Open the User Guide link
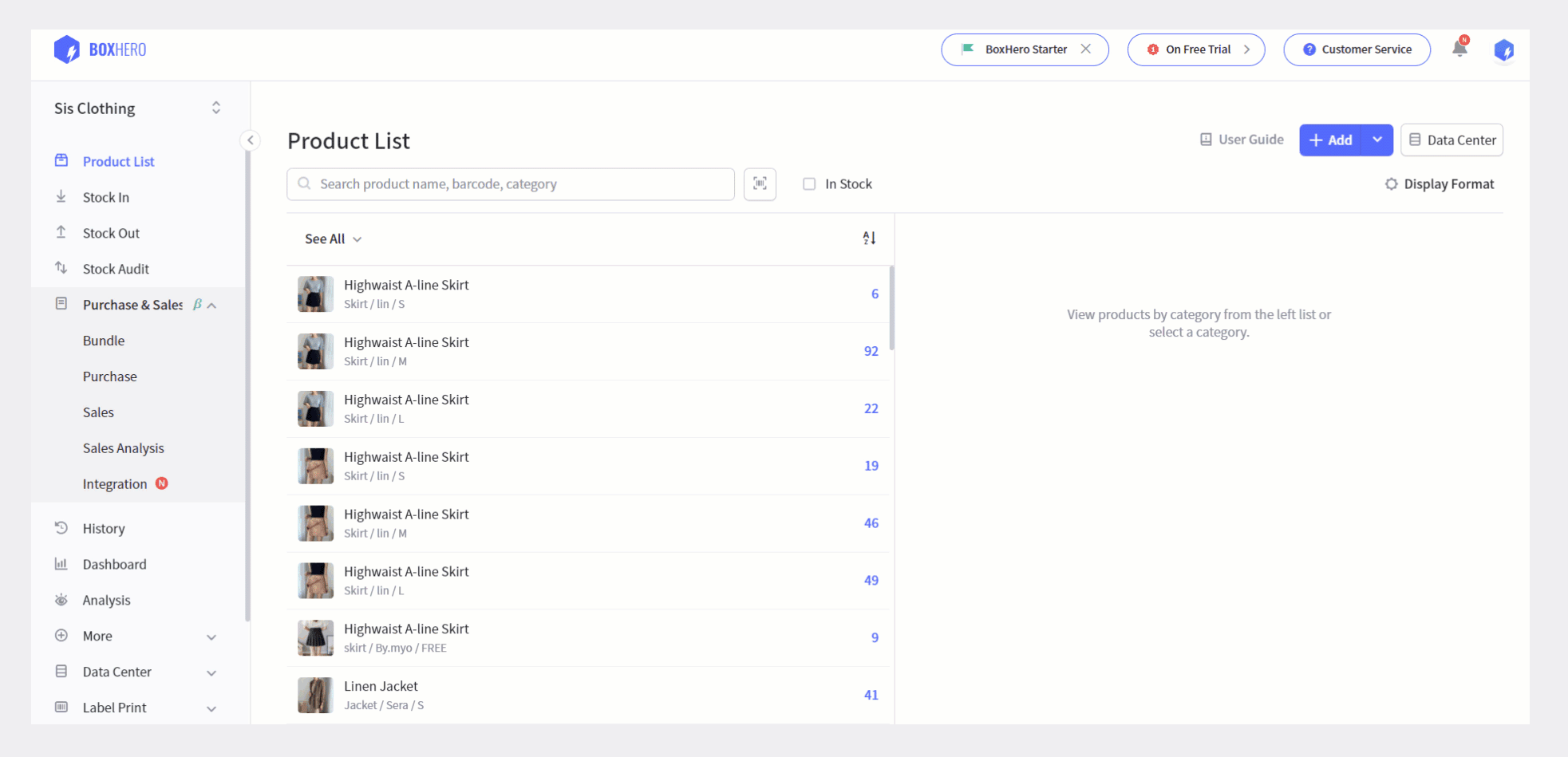 1241,139
